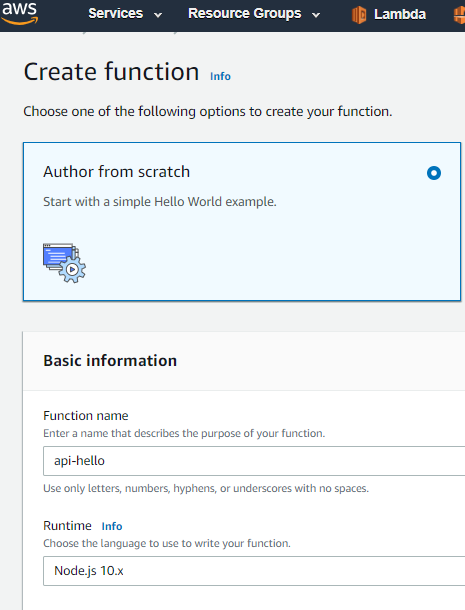The height and width of the screenshot is (610, 465).
Task: Open the Services menu
Action: (116, 14)
